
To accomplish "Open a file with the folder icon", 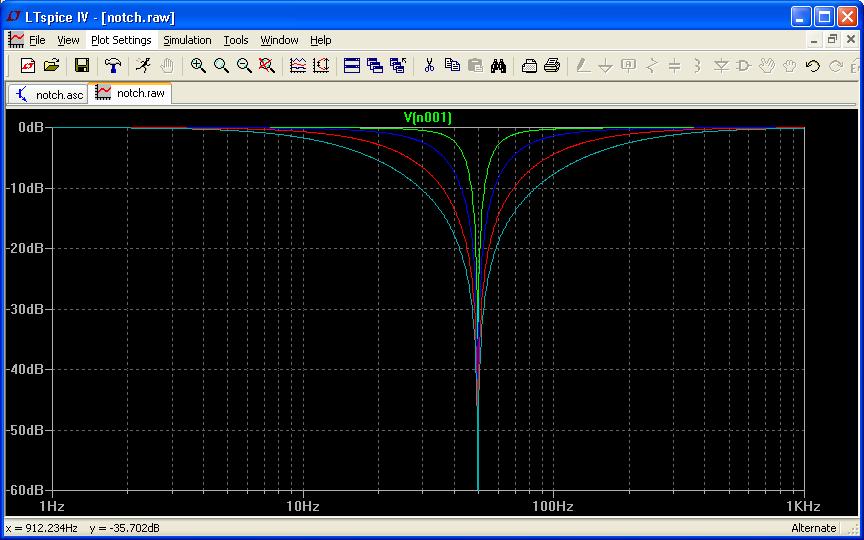I will point(51,66).
